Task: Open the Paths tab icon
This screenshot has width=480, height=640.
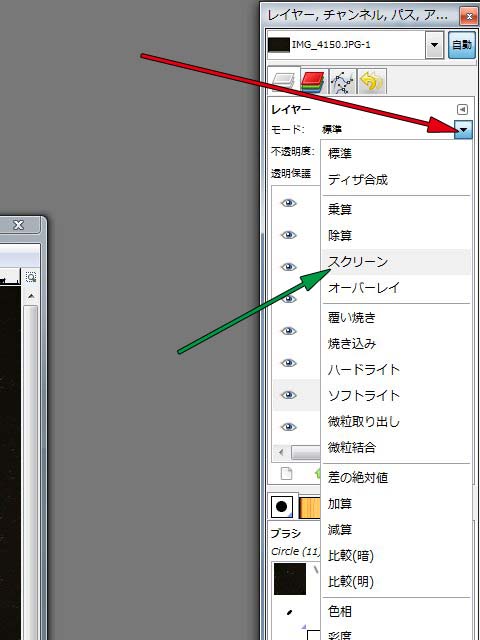Action: point(343,81)
